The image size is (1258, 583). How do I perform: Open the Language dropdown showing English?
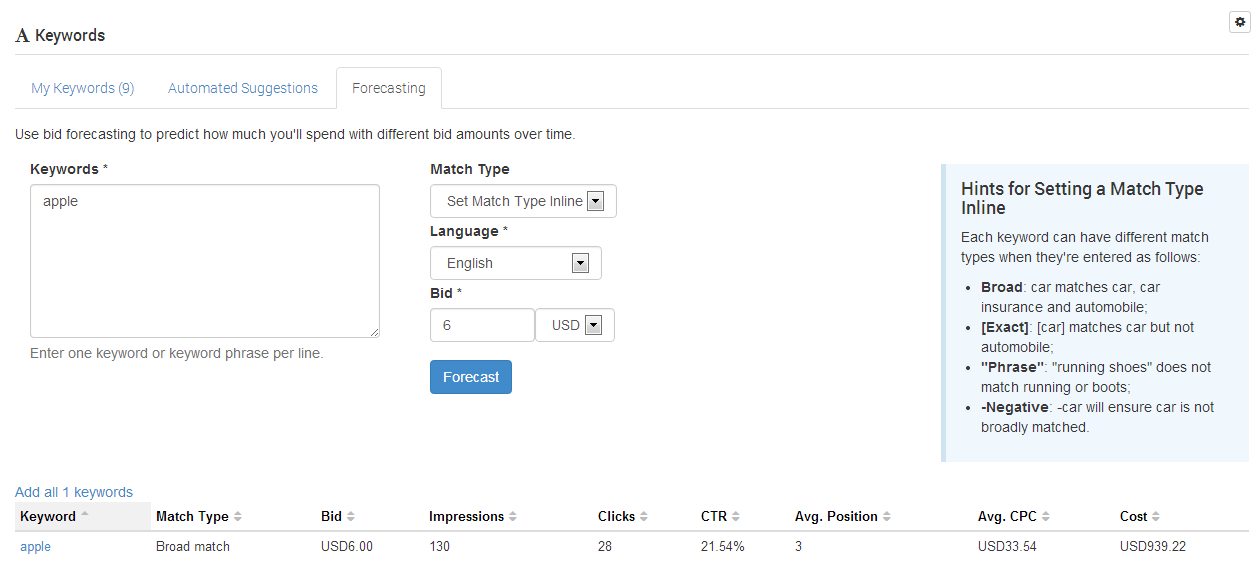516,263
